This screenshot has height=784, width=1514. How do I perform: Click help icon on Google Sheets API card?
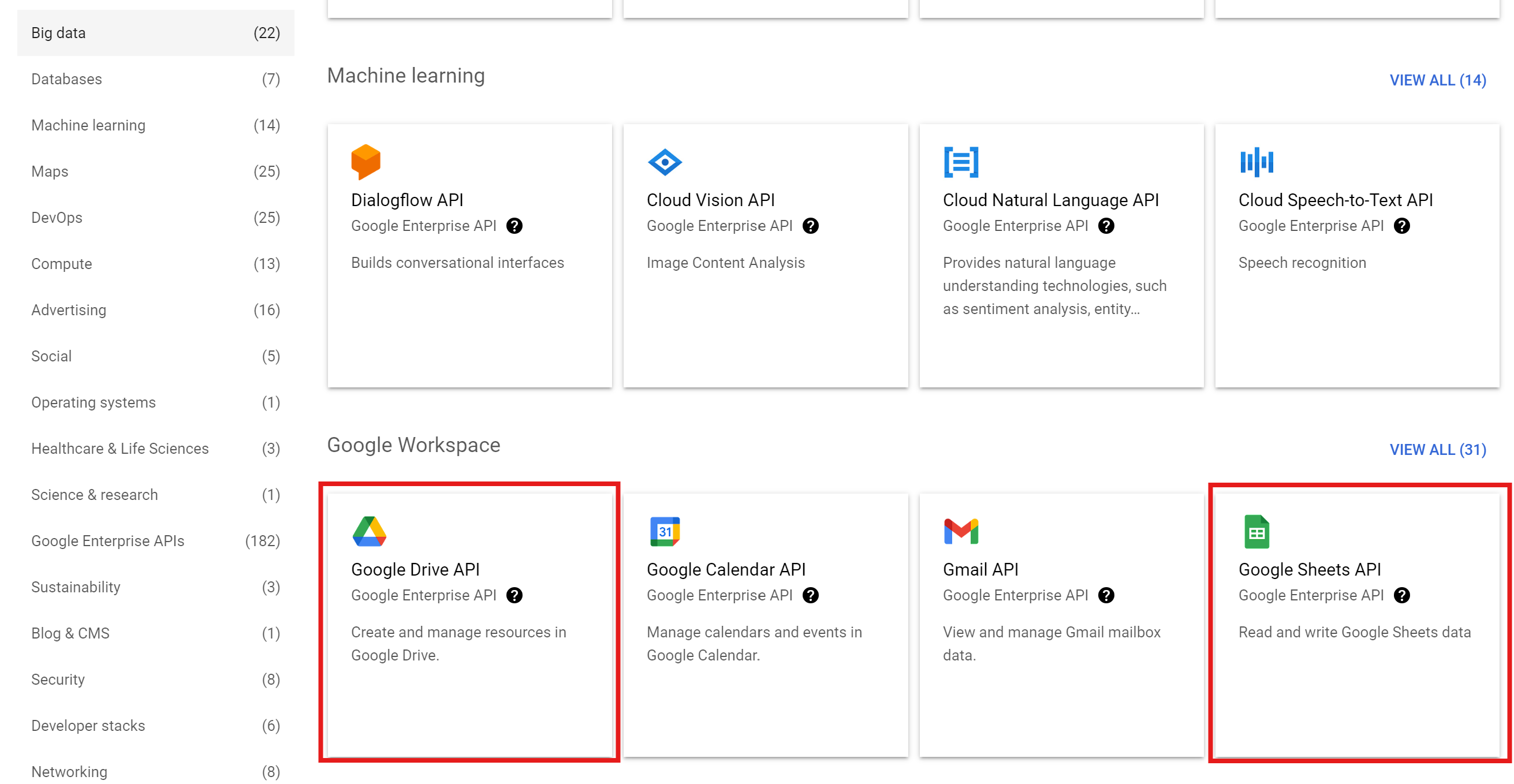click(1401, 595)
